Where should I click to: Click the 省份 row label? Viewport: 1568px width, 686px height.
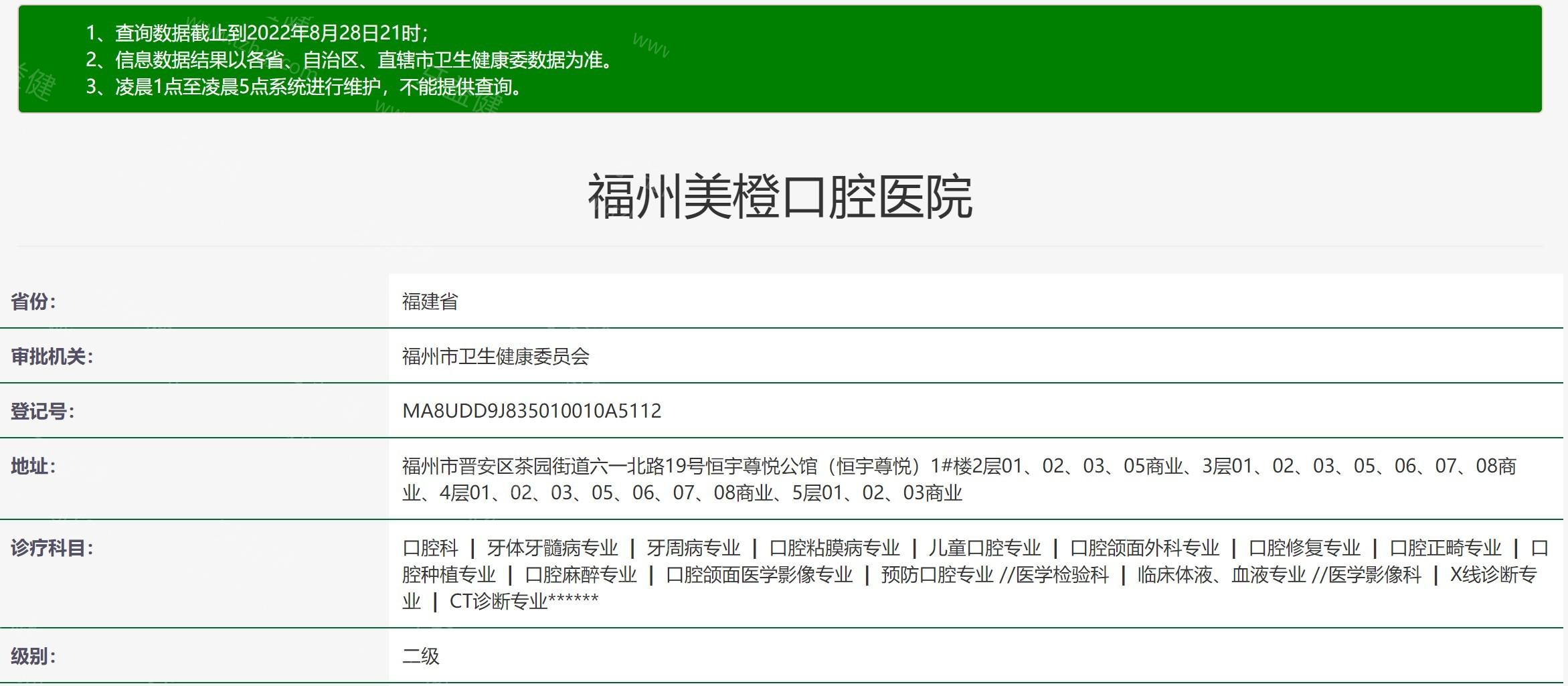coord(33,302)
